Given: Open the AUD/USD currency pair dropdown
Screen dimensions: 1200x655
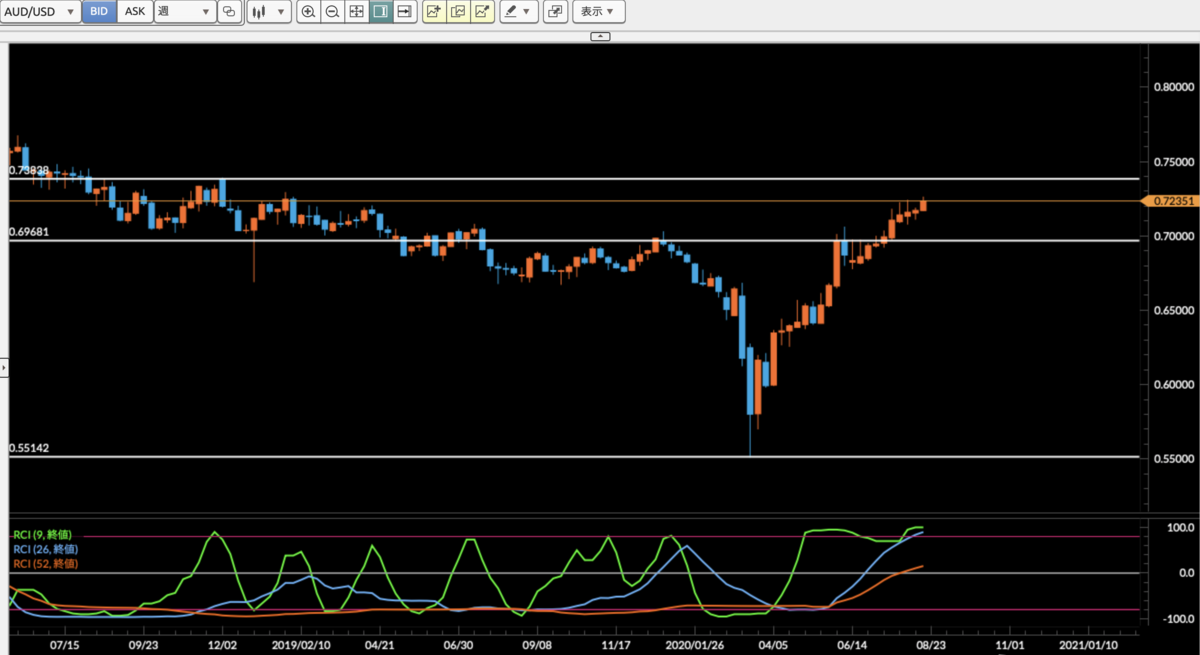Looking at the screenshot, I should (41, 12).
